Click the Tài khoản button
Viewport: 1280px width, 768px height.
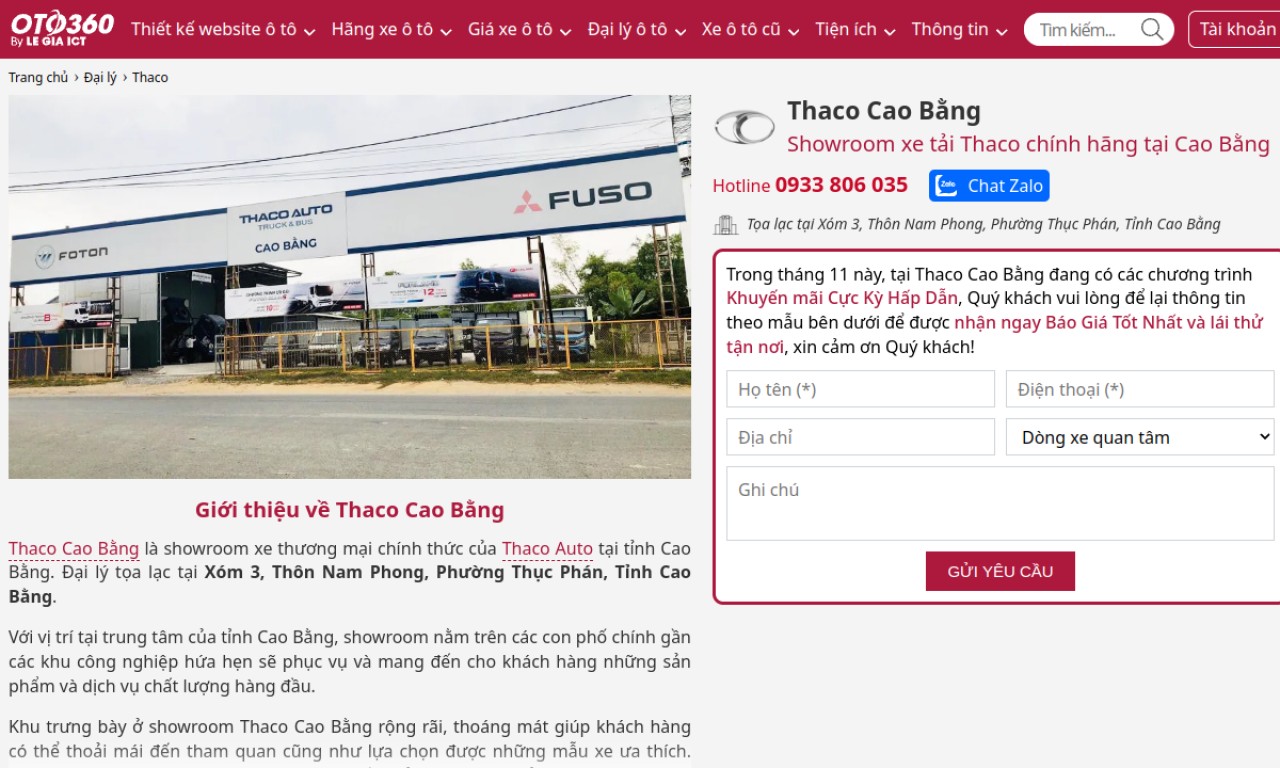[x=1237, y=29]
